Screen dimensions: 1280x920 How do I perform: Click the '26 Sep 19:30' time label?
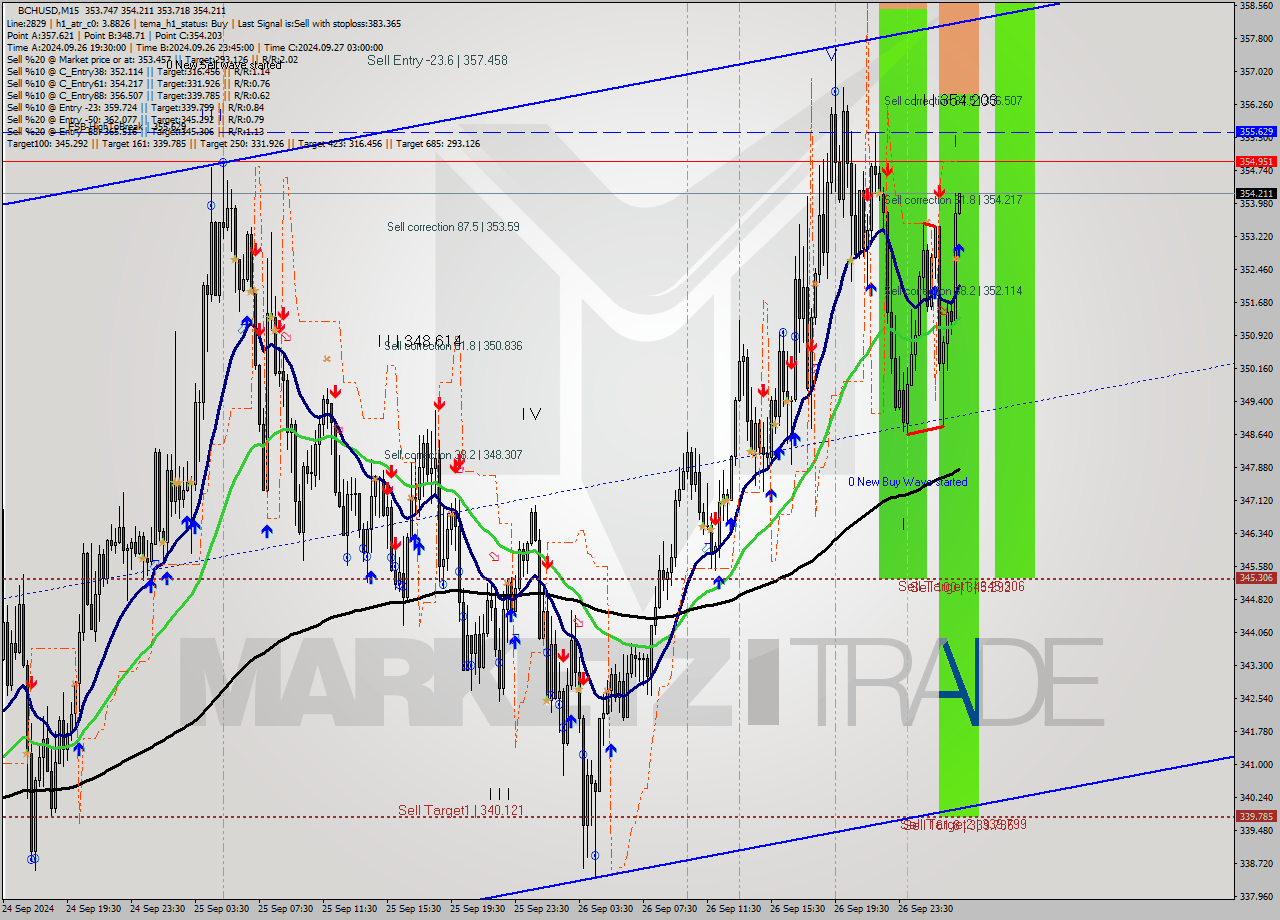(862, 909)
